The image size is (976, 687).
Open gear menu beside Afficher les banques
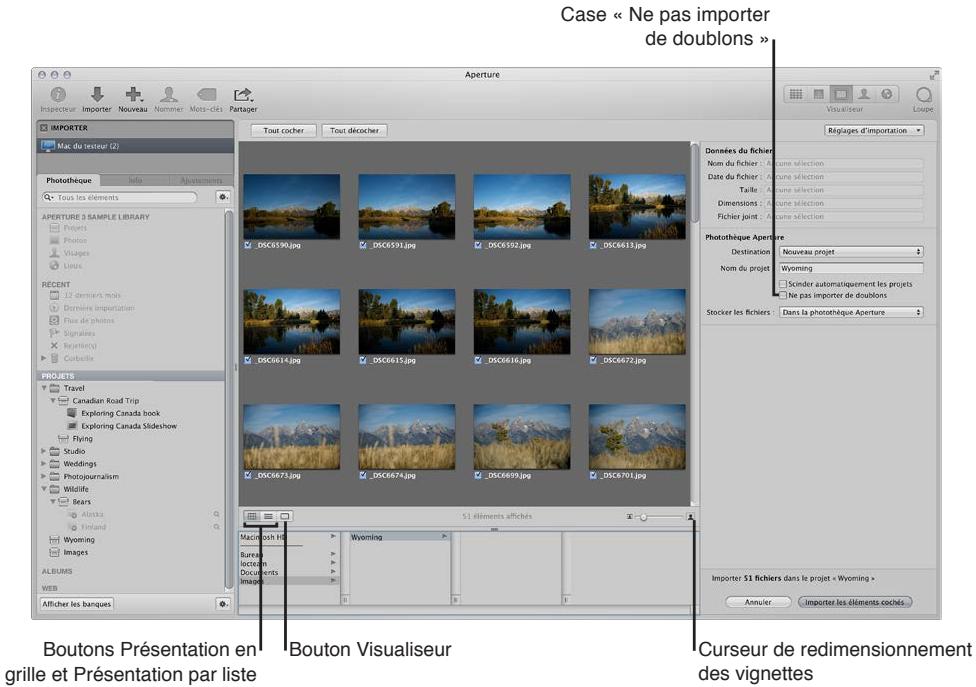click(222, 604)
